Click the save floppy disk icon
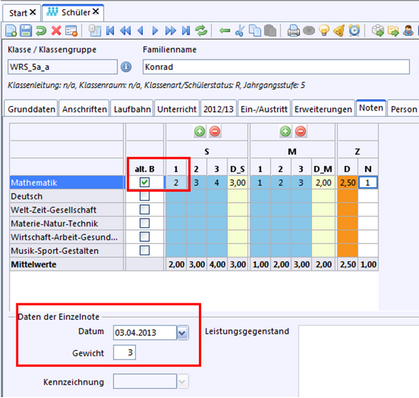This screenshot has width=419, height=398. [x=26, y=31]
